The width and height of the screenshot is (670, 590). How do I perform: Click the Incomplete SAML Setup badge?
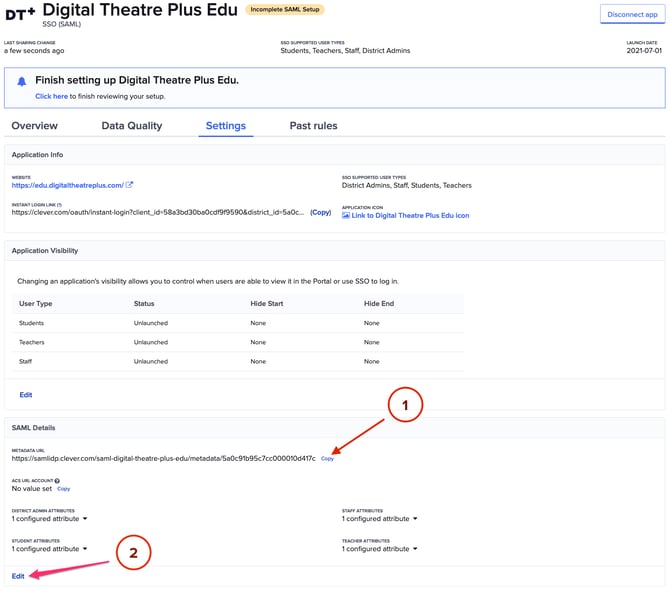pyautogui.click(x=285, y=9)
